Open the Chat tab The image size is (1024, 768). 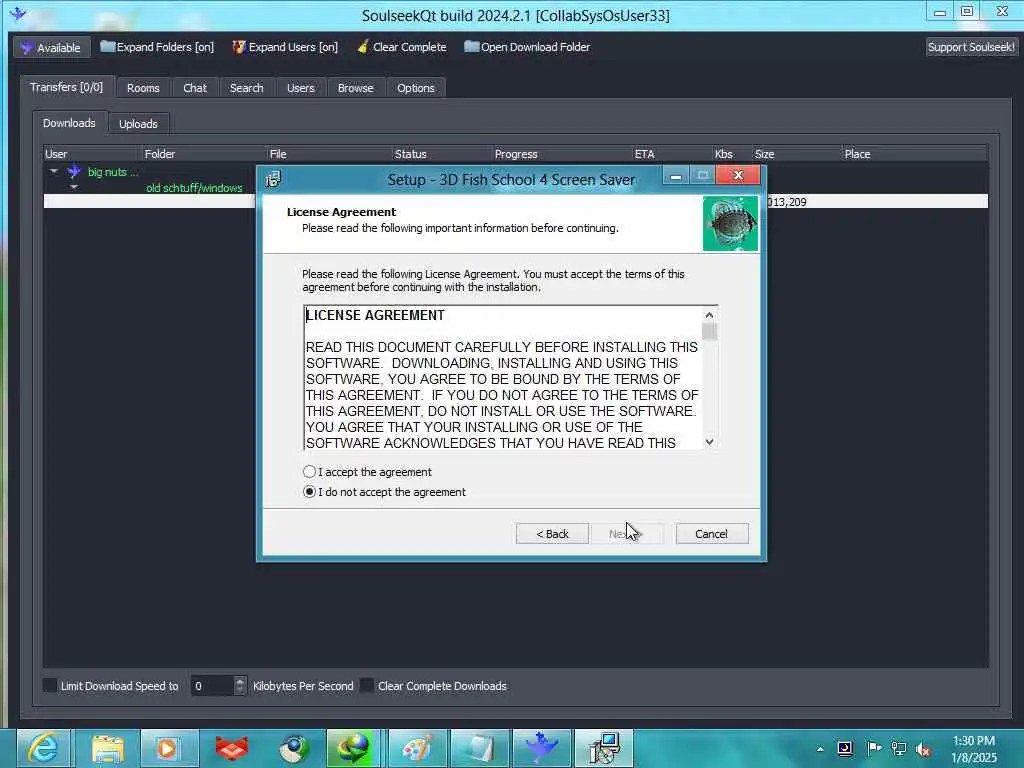[x=195, y=88]
